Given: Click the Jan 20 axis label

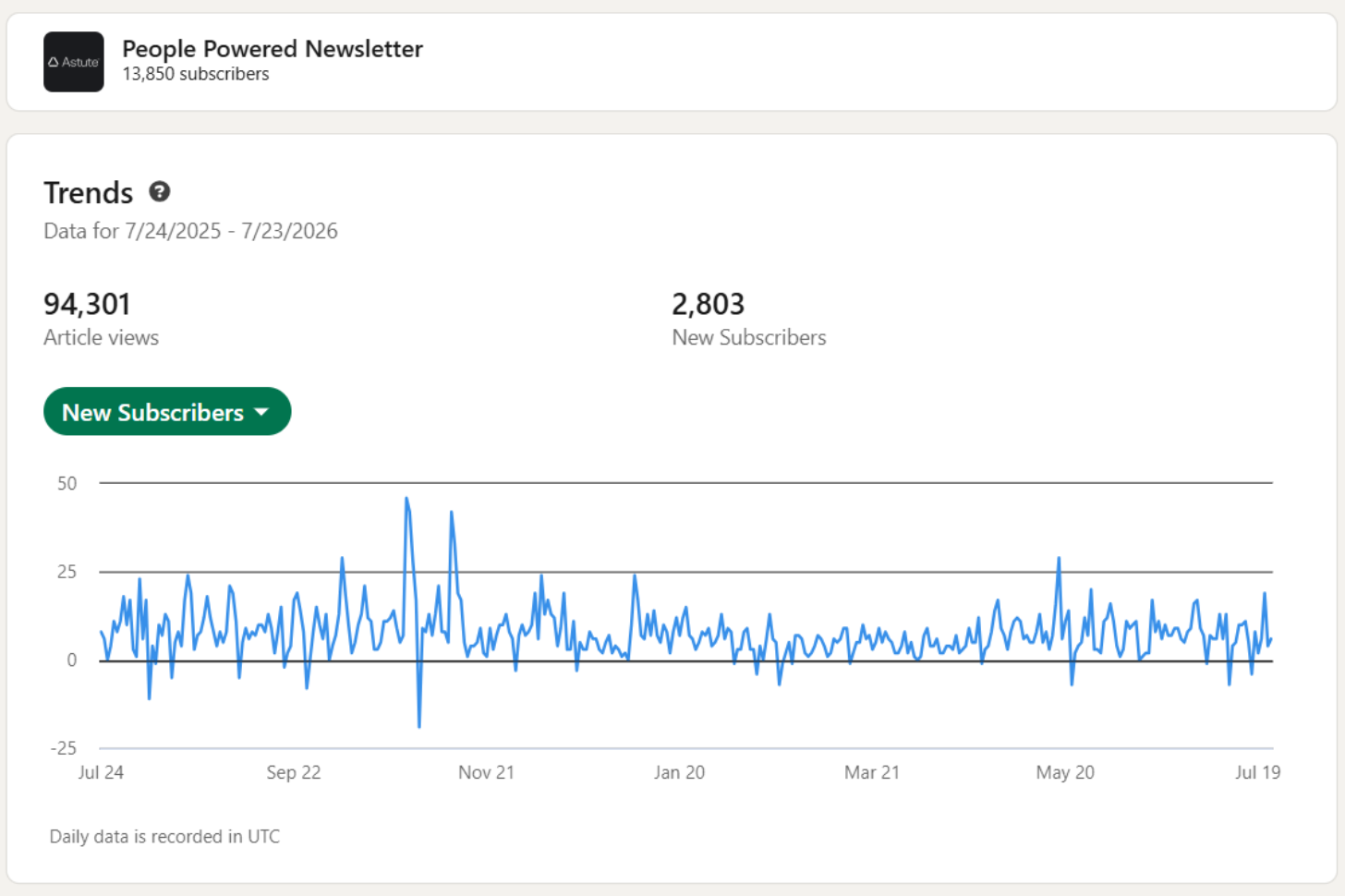Looking at the screenshot, I should (679, 772).
